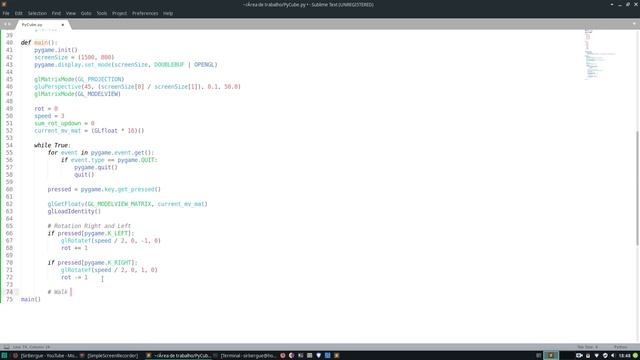This screenshot has height=360, width=640.
Task: Open the Help menu
Action: tap(168, 13)
